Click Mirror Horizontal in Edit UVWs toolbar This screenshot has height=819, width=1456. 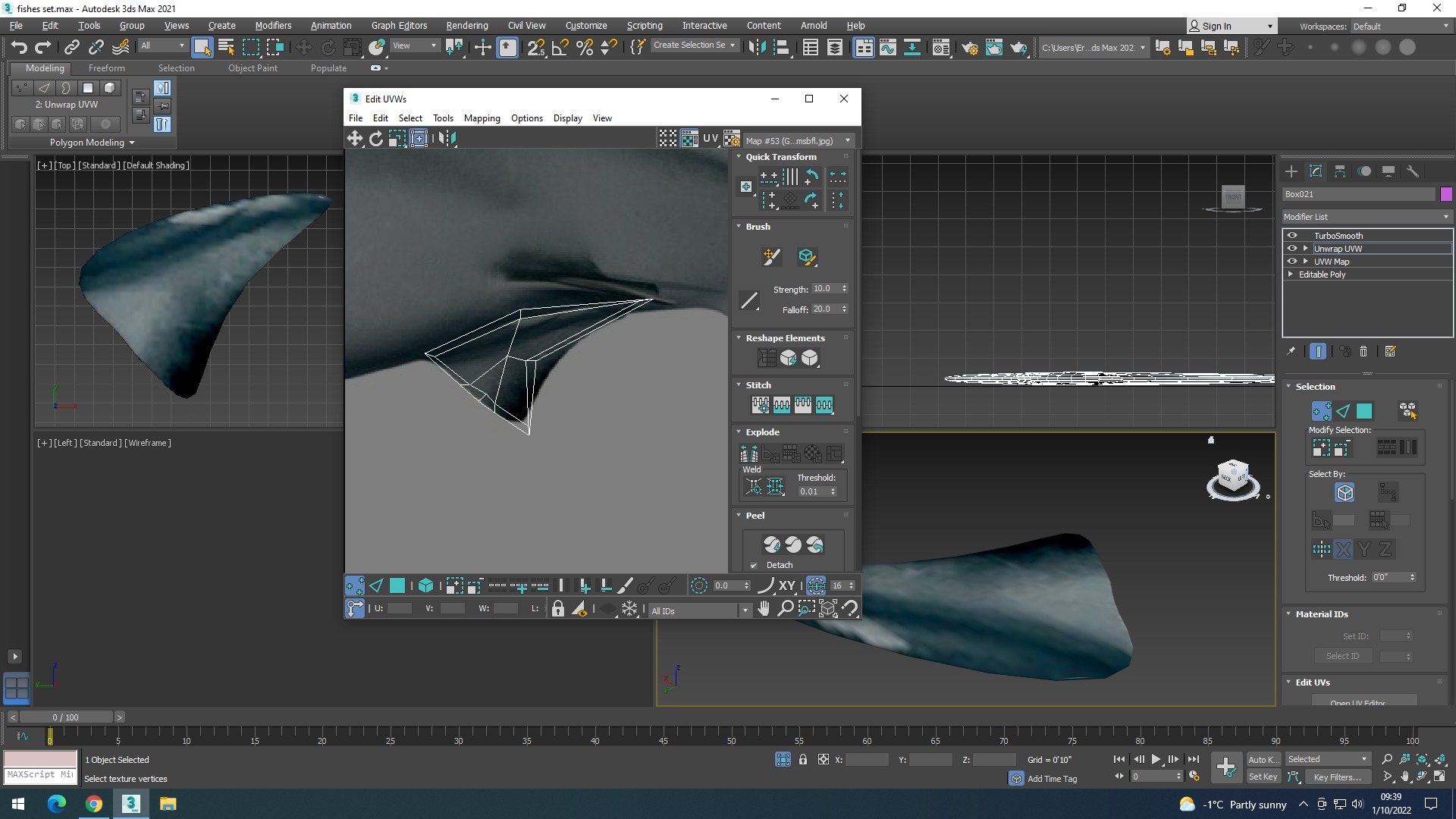[448, 138]
